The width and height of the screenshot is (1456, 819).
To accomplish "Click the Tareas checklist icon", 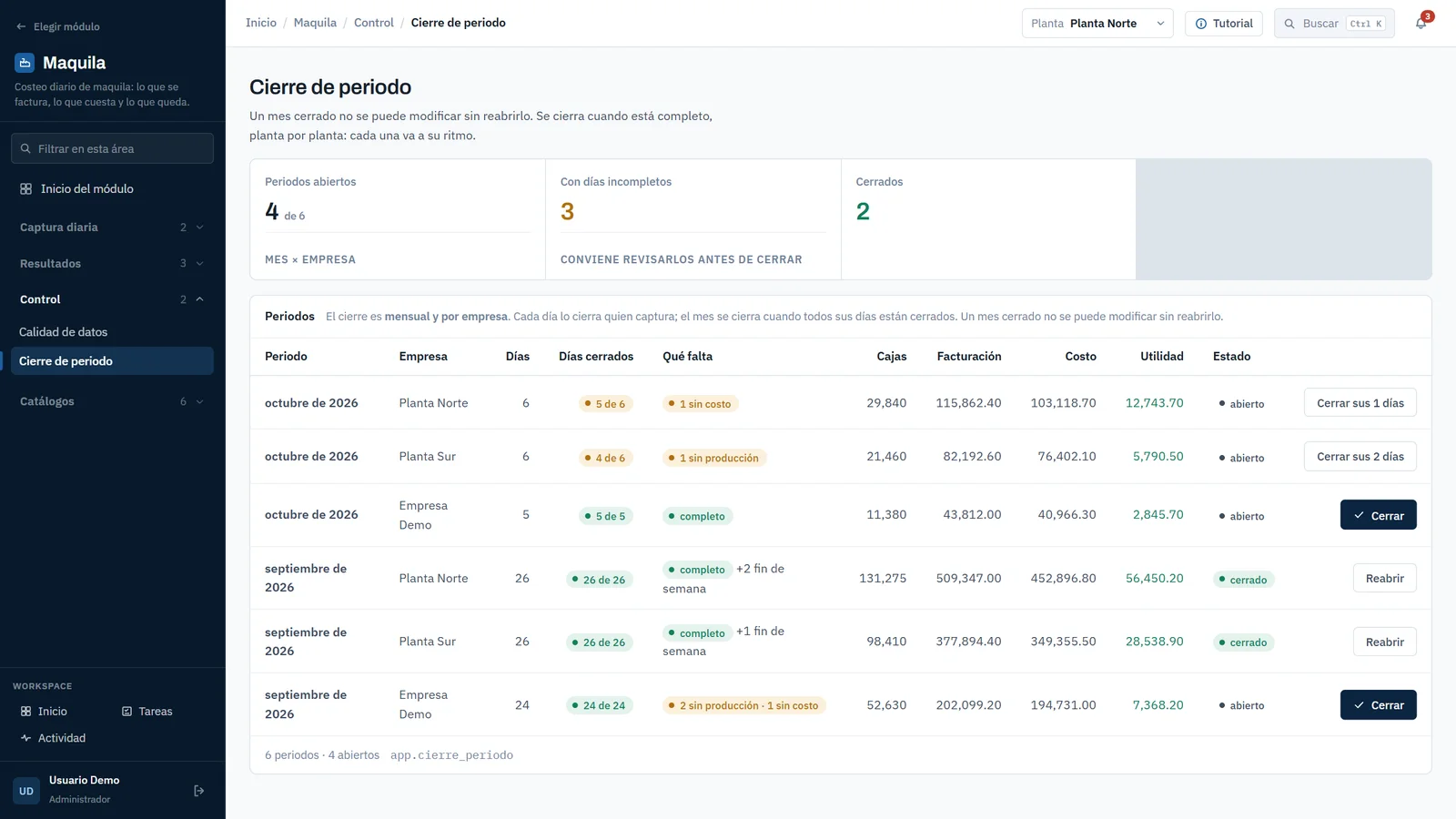I will 127,712.
